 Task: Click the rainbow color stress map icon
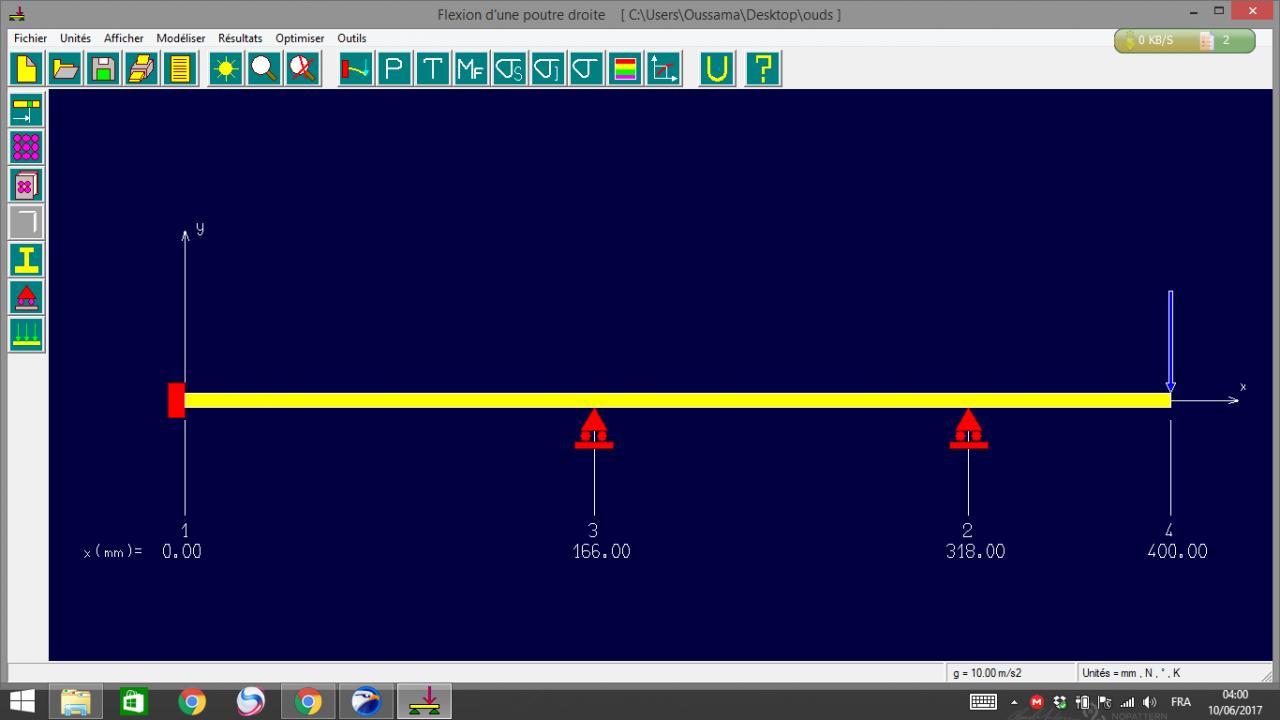point(625,69)
